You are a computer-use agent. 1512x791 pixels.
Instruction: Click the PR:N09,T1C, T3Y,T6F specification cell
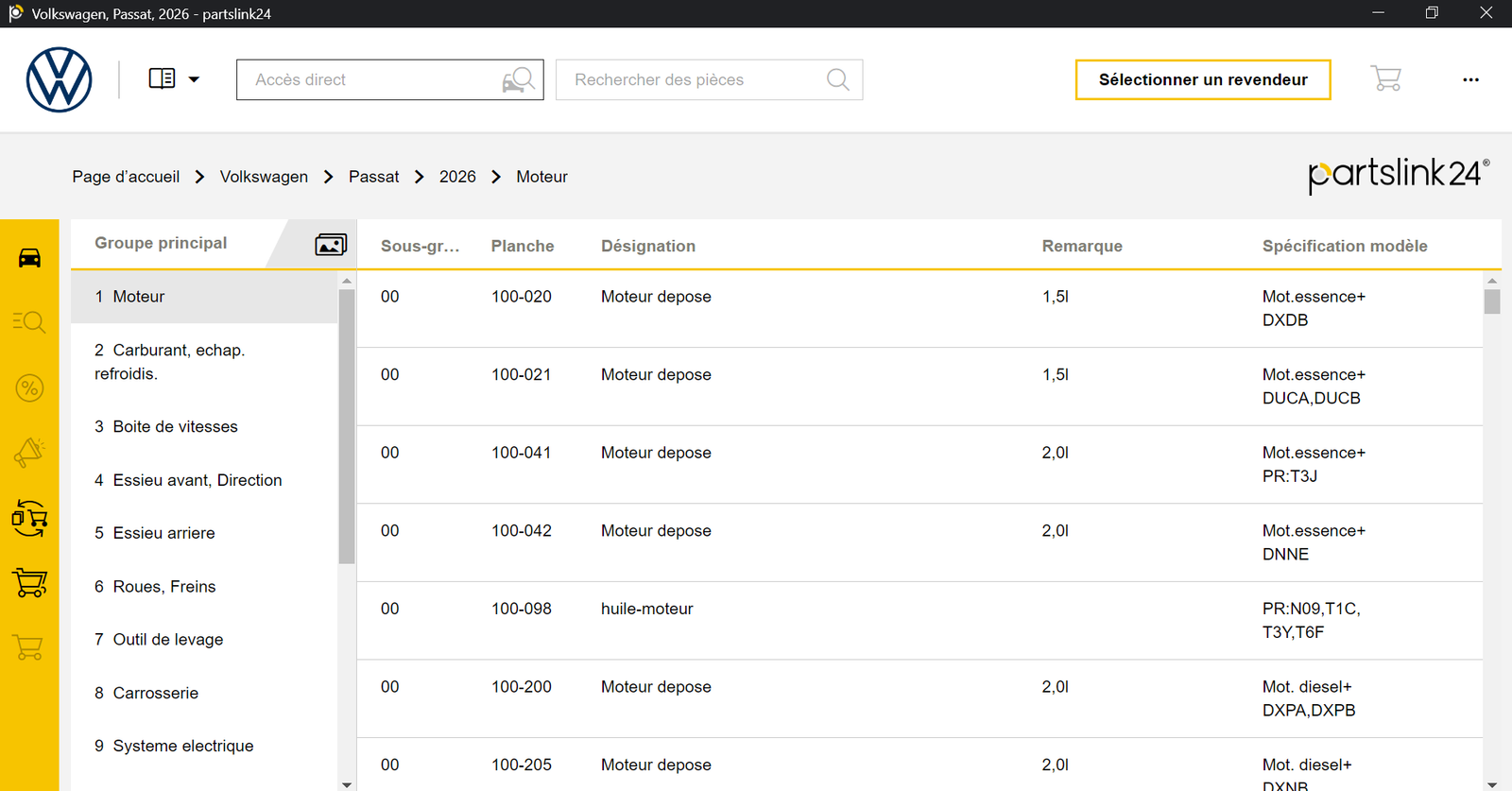[1312, 621]
